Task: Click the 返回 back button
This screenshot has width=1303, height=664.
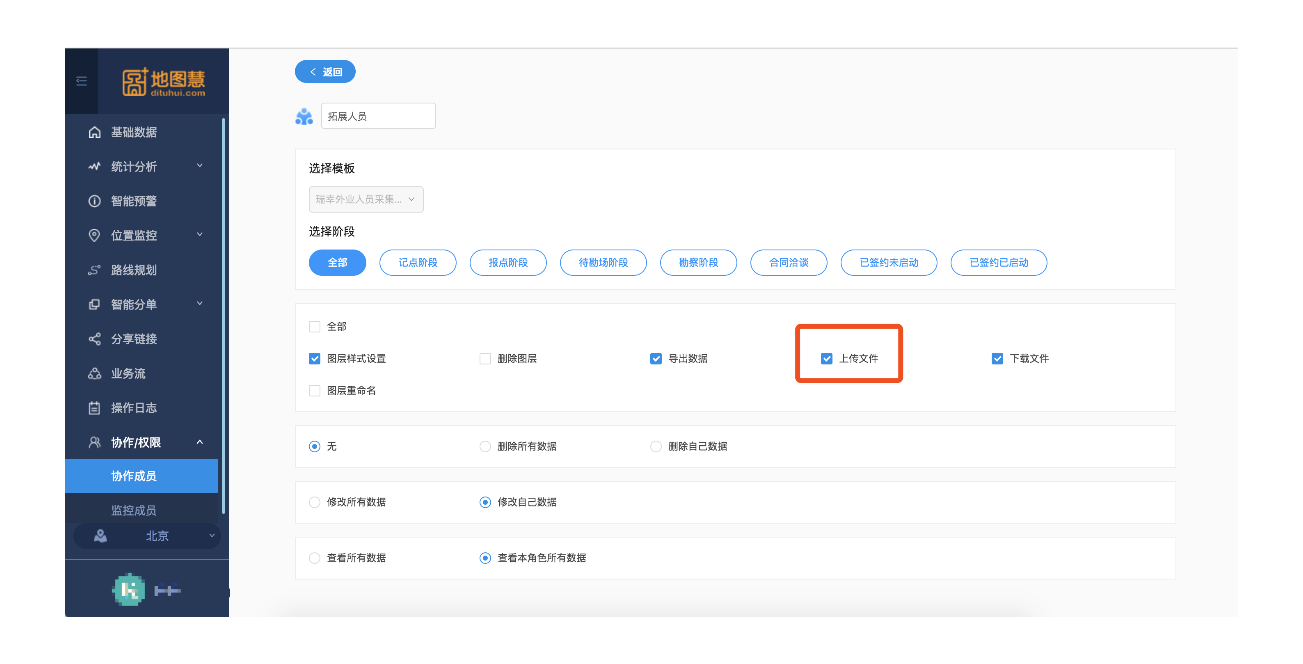Action: [325, 72]
